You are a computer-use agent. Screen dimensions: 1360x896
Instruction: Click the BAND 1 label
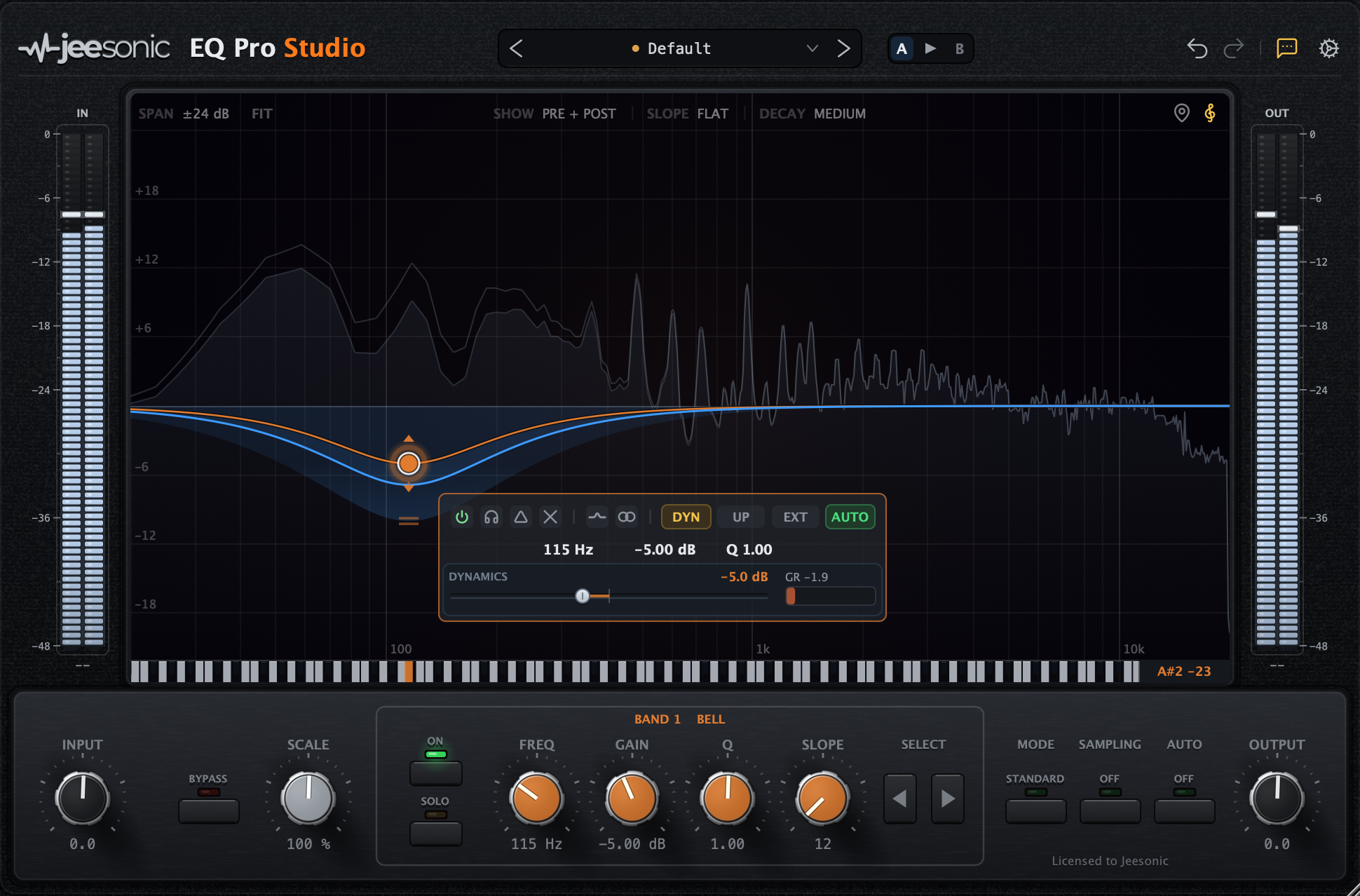click(x=658, y=719)
